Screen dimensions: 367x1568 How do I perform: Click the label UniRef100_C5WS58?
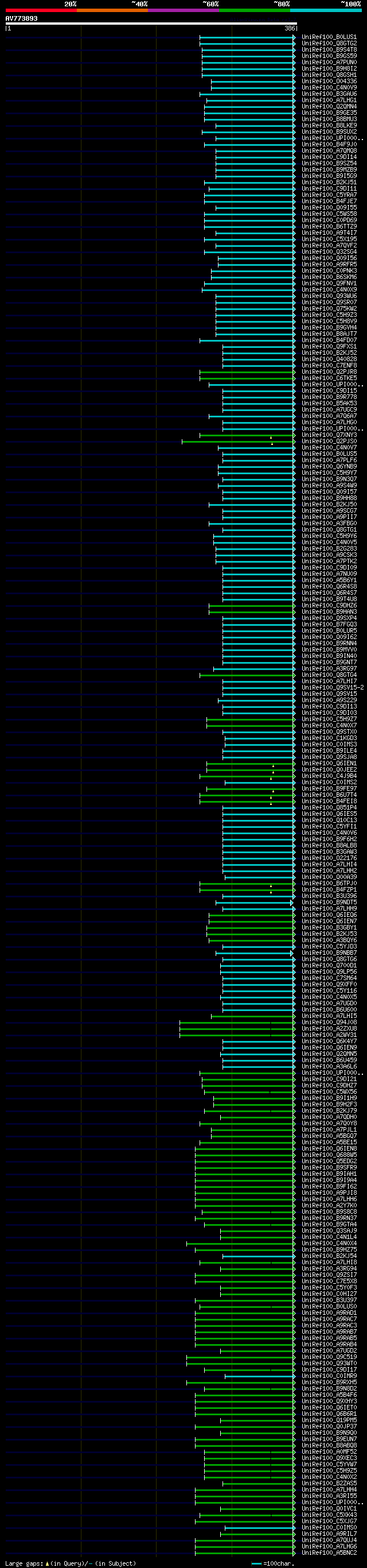pos(329,214)
